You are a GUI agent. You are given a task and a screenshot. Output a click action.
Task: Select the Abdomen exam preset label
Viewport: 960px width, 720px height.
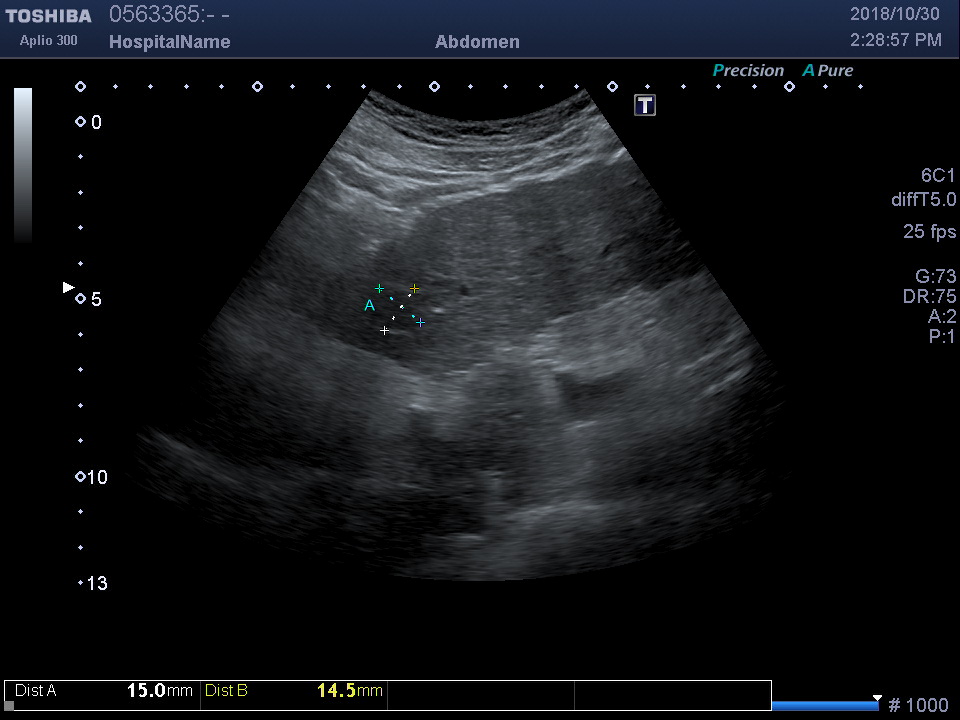(x=477, y=42)
